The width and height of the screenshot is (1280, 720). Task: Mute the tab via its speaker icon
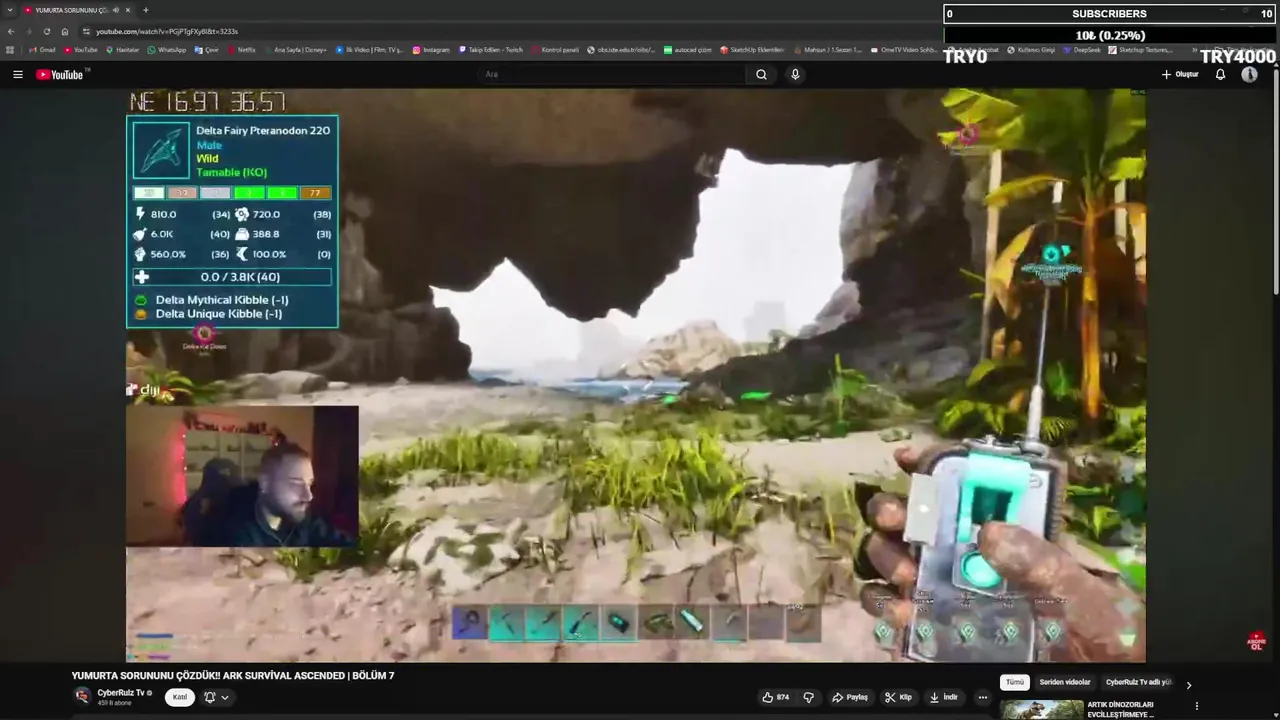pyautogui.click(x=115, y=10)
